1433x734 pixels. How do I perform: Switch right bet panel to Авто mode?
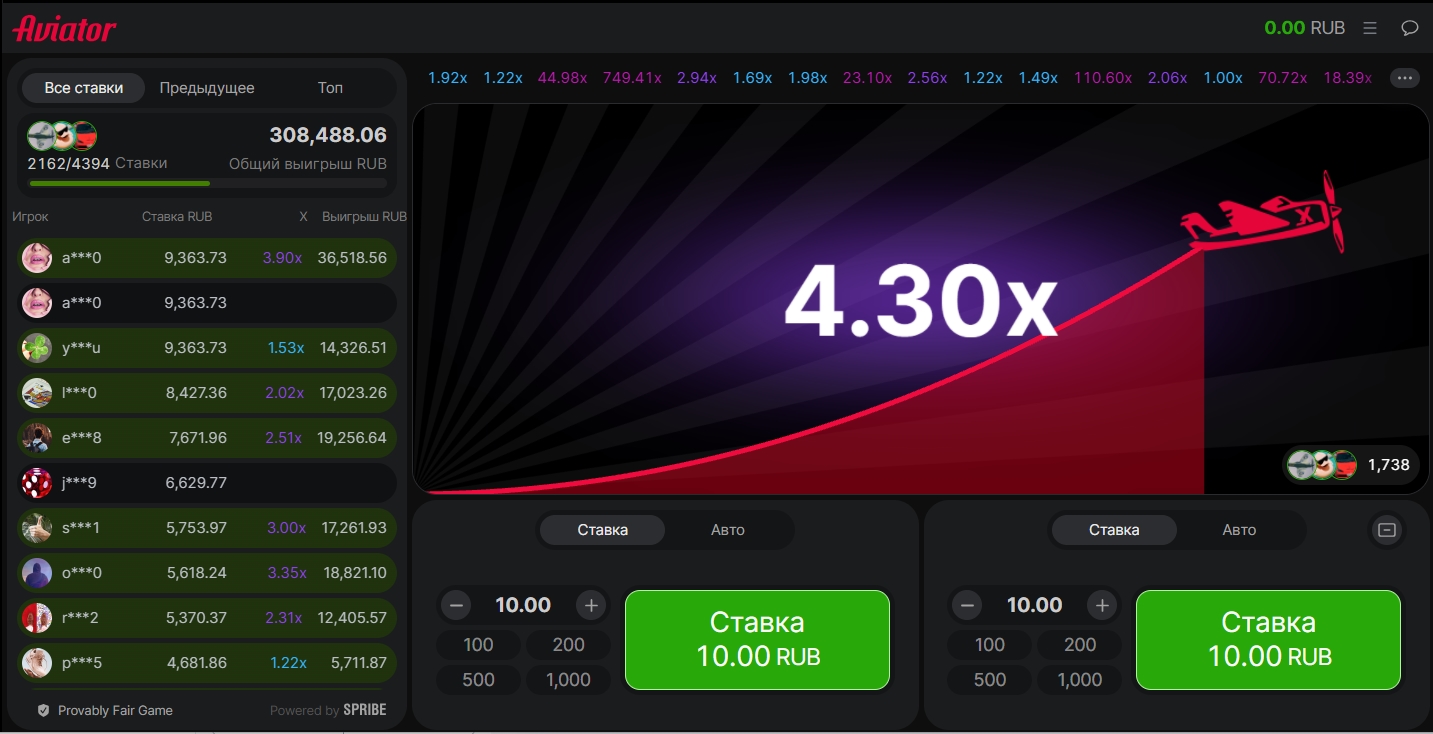[x=1238, y=530]
